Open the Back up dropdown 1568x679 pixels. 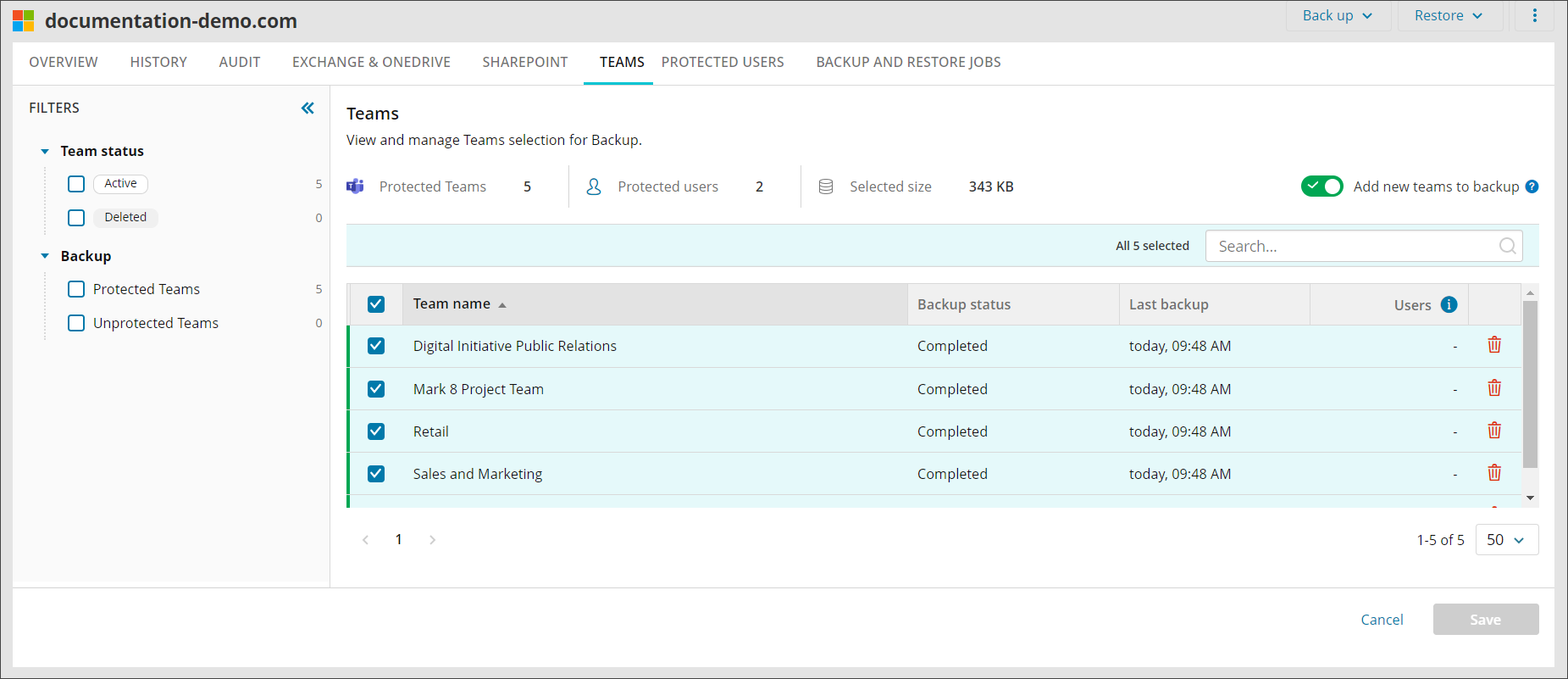1337,15
